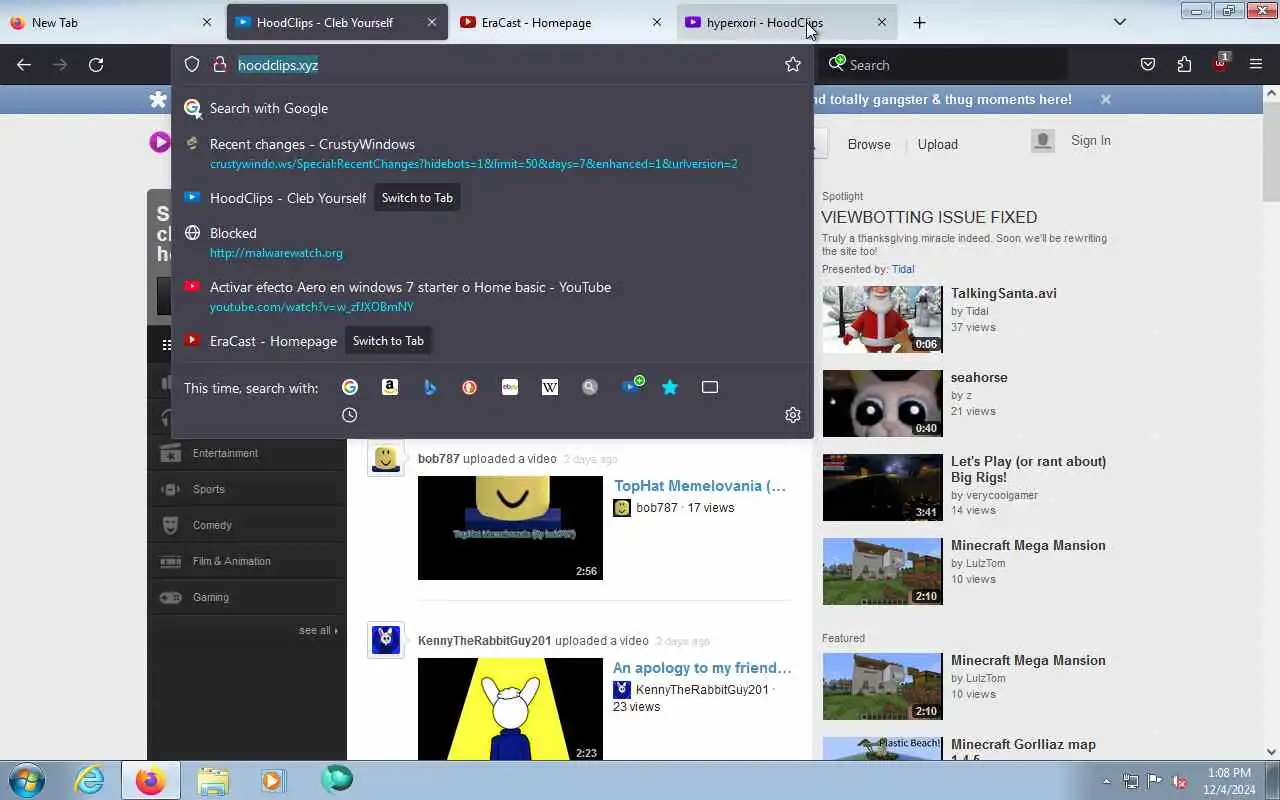Open TopHat Memelovania video title link
1280x800 pixels.
pyautogui.click(x=700, y=486)
